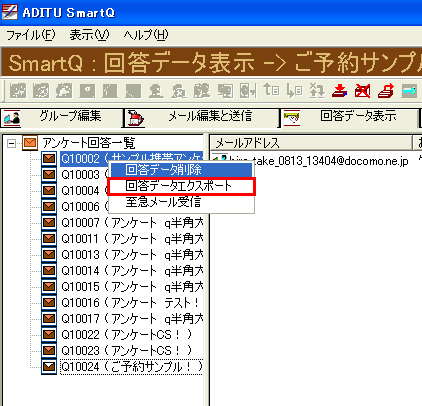Select the Q10023 (アンケートCS！) row
The image size is (422, 406).
(x=127, y=350)
